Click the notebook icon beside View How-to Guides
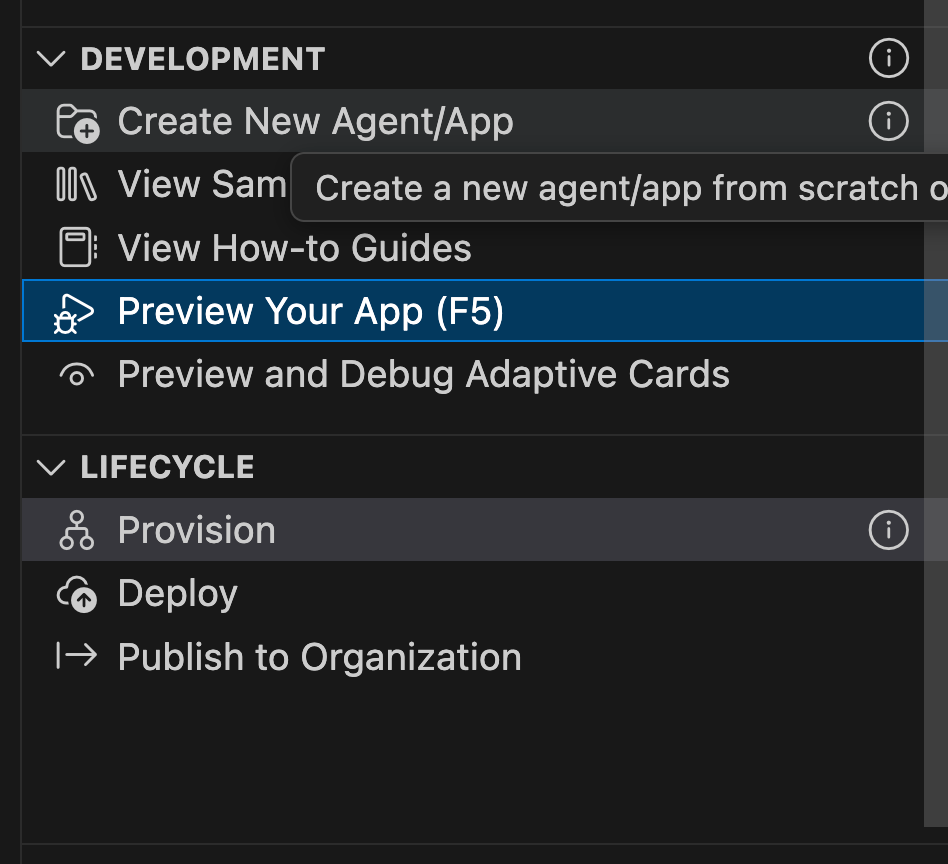This screenshot has width=948, height=864. click(77, 248)
